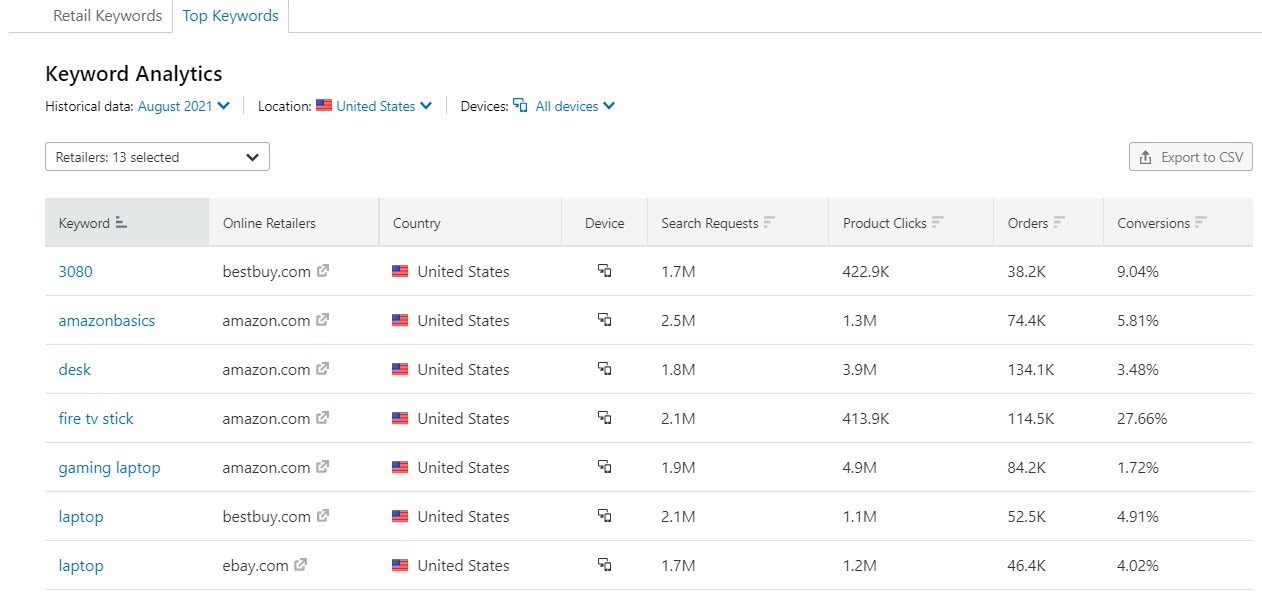Click the Keyword Analytics heading
The width and height of the screenshot is (1262, 597).
click(134, 74)
